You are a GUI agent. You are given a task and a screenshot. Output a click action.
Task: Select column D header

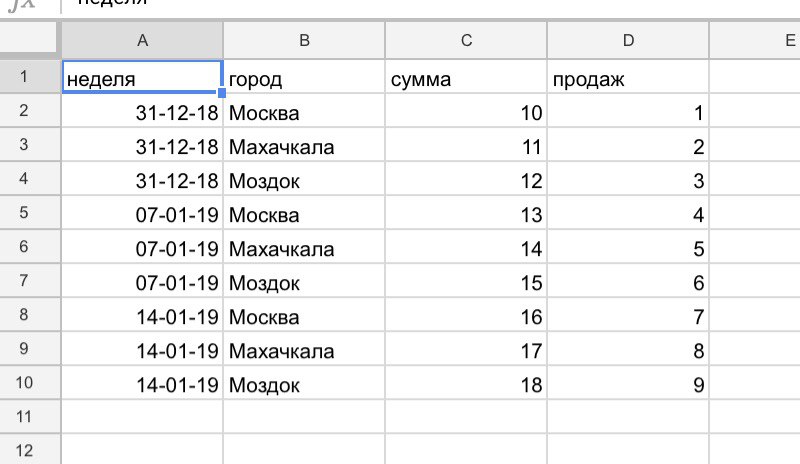(x=628, y=40)
